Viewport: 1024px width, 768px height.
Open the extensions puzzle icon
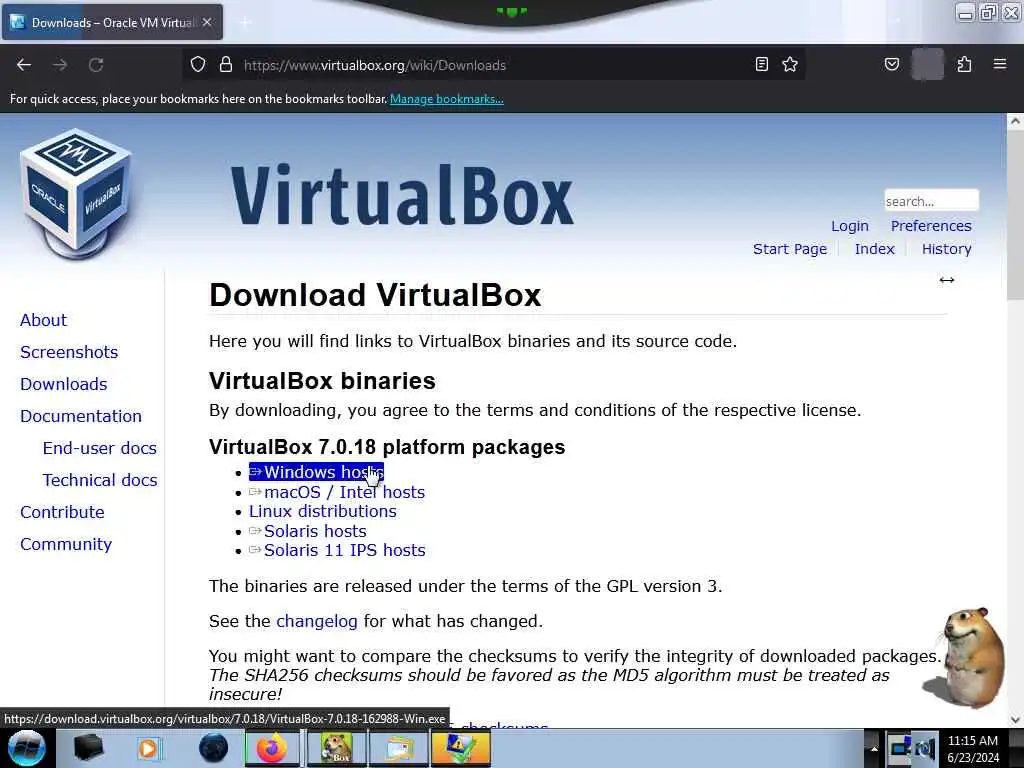coord(964,64)
